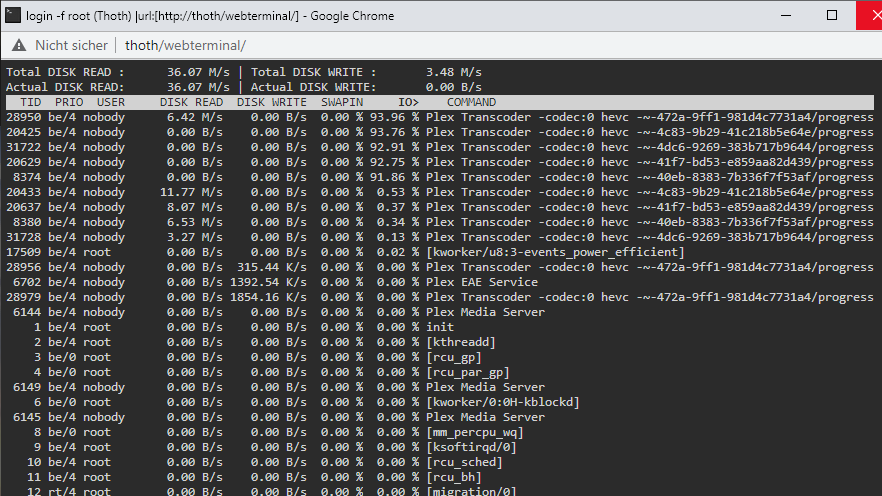Viewport: 882px width, 496px height.
Task: Click TID 6702 in the process list
Action: [x=27, y=282]
